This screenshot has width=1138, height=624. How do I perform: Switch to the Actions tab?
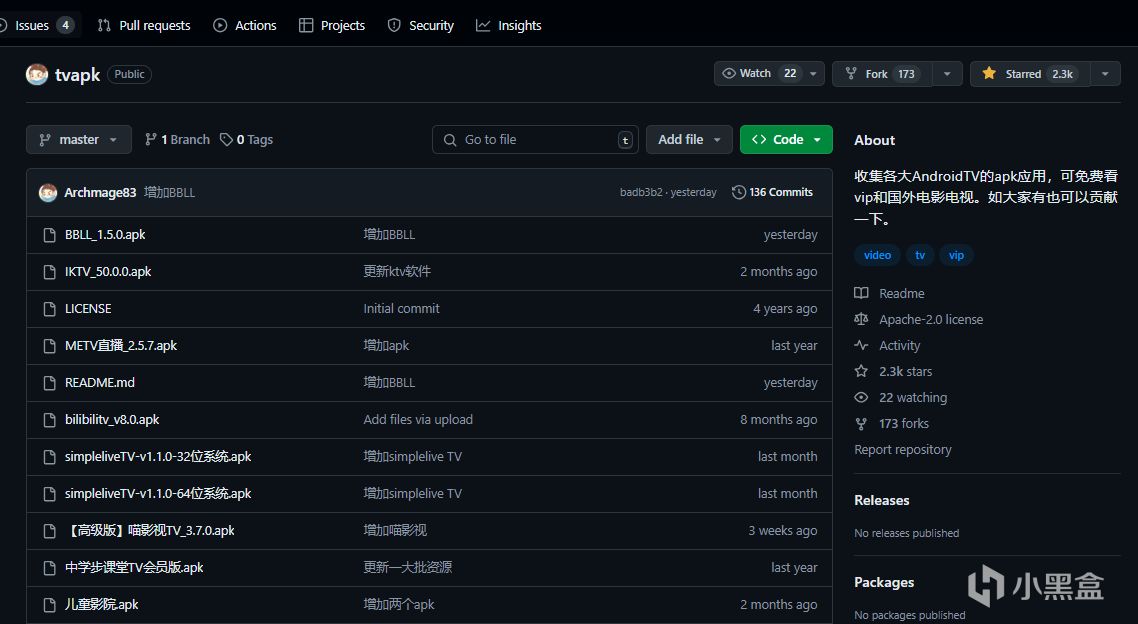(245, 25)
